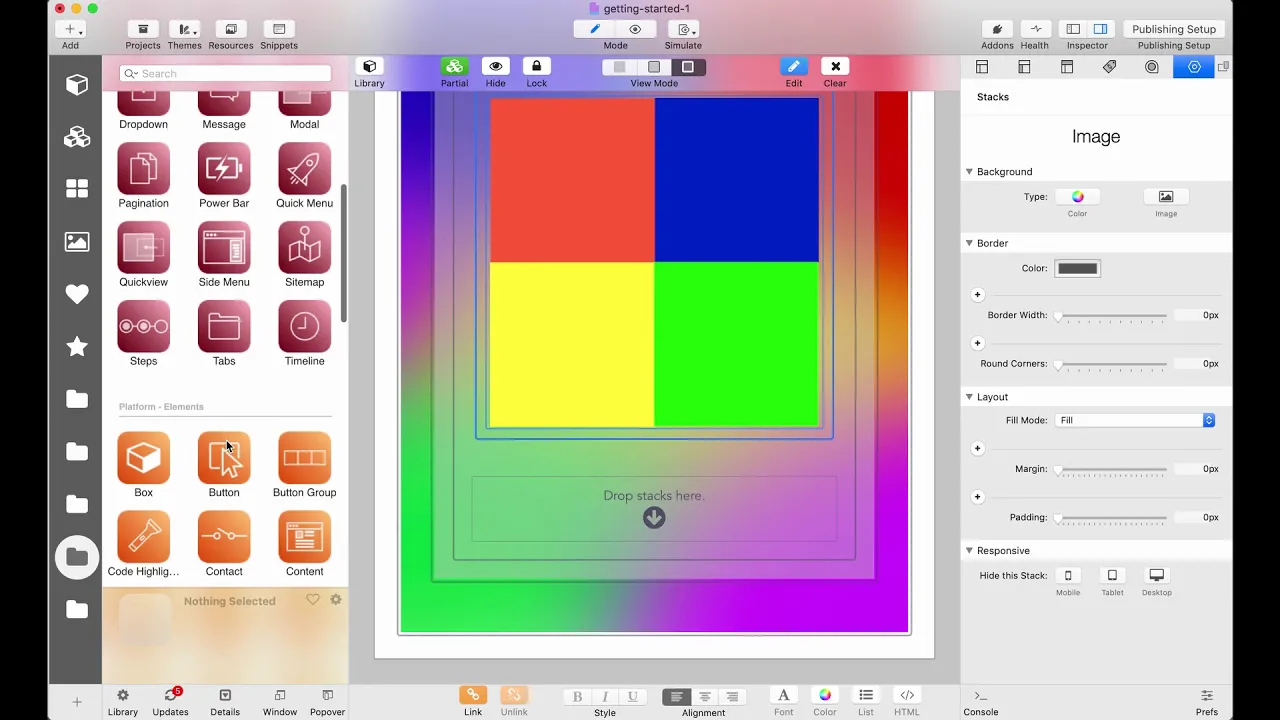Open the Snippets toolbar item
Image resolution: width=1280 pixels, height=720 pixels.
[279, 29]
